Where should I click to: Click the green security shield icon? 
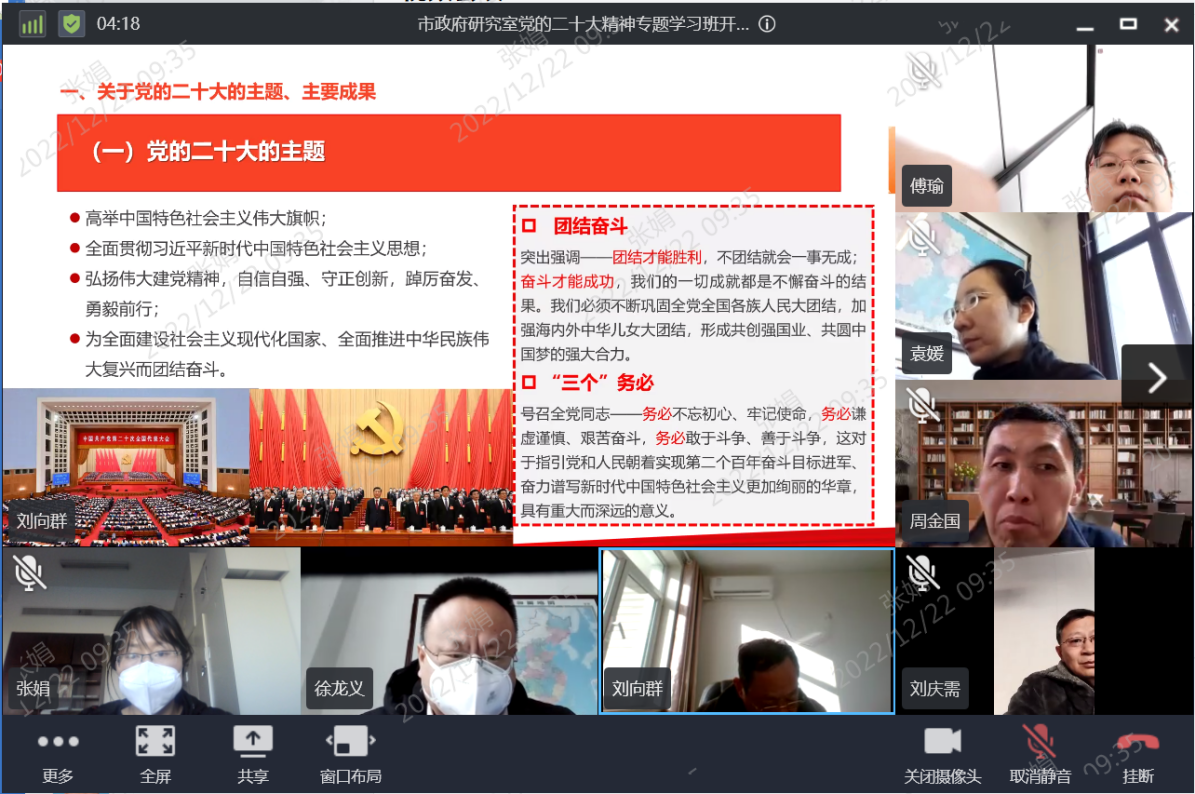[x=71, y=24]
